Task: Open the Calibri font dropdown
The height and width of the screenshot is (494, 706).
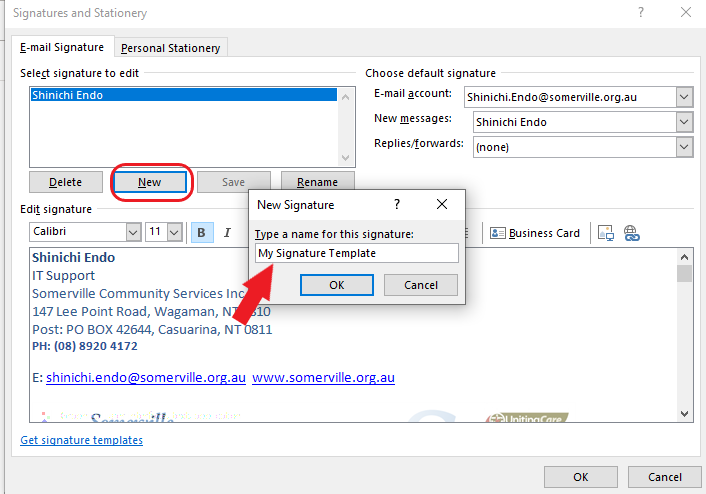Action: tap(133, 232)
